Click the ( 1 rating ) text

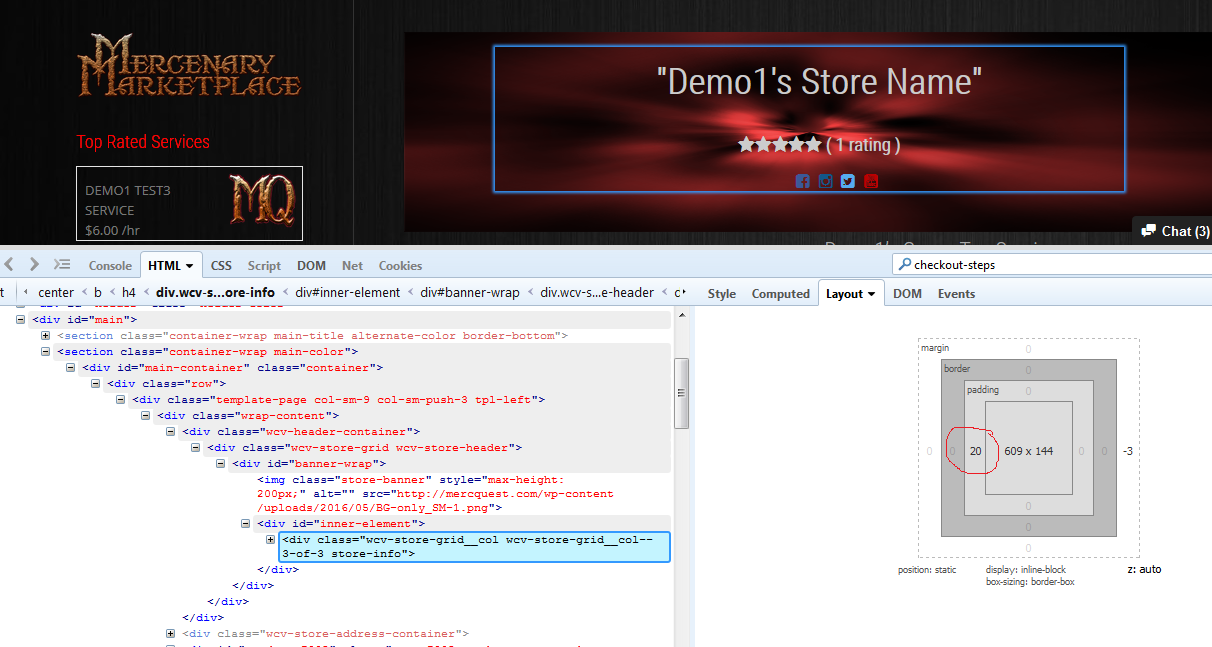tap(864, 145)
